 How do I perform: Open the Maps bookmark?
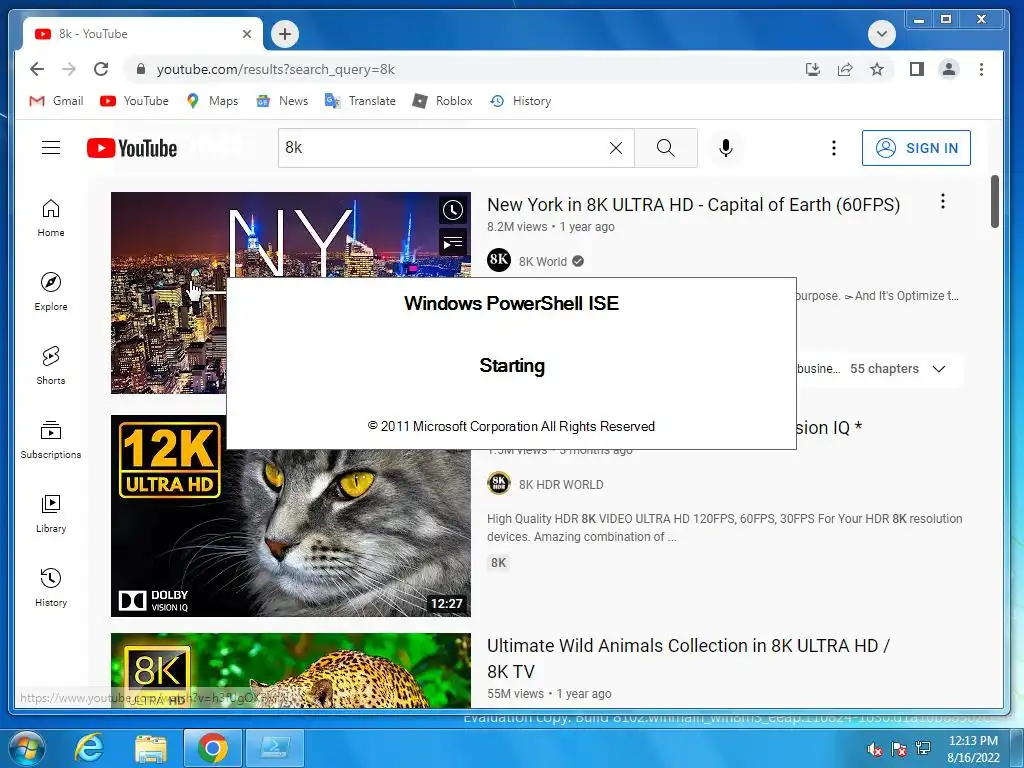(x=212, y=101)
